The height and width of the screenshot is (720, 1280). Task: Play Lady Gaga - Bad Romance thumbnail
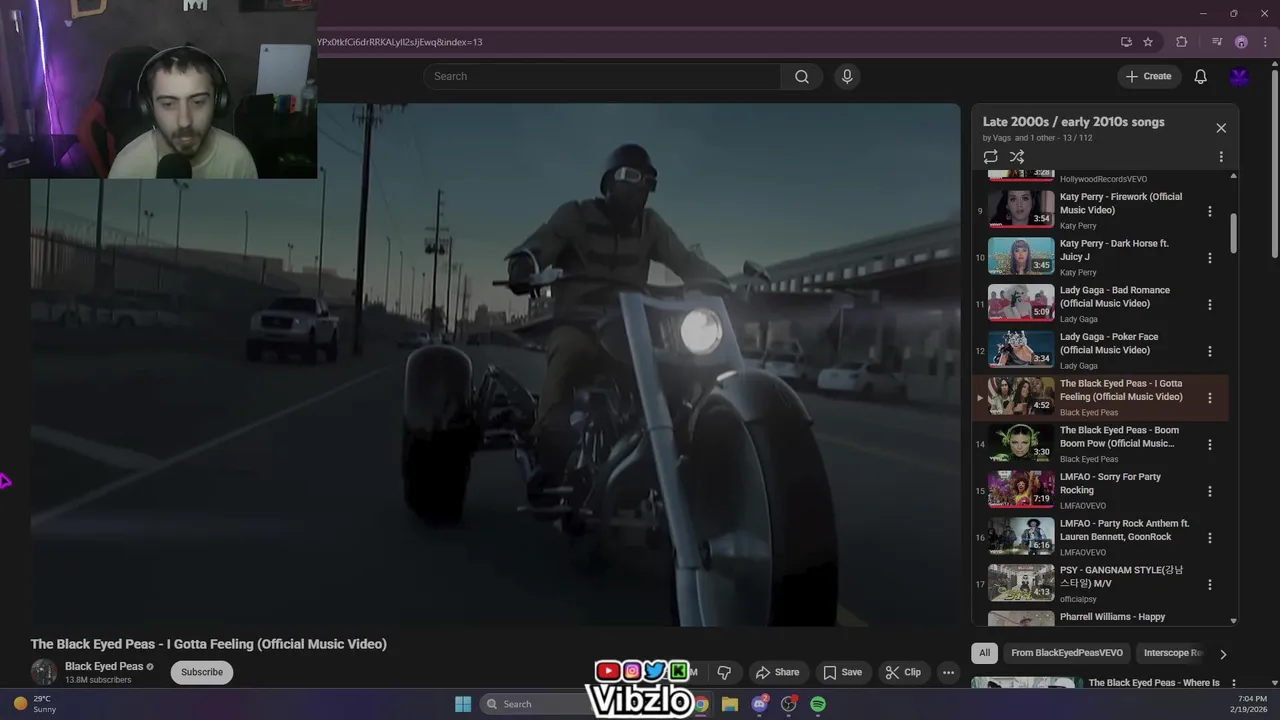[x=1021, y=303]
